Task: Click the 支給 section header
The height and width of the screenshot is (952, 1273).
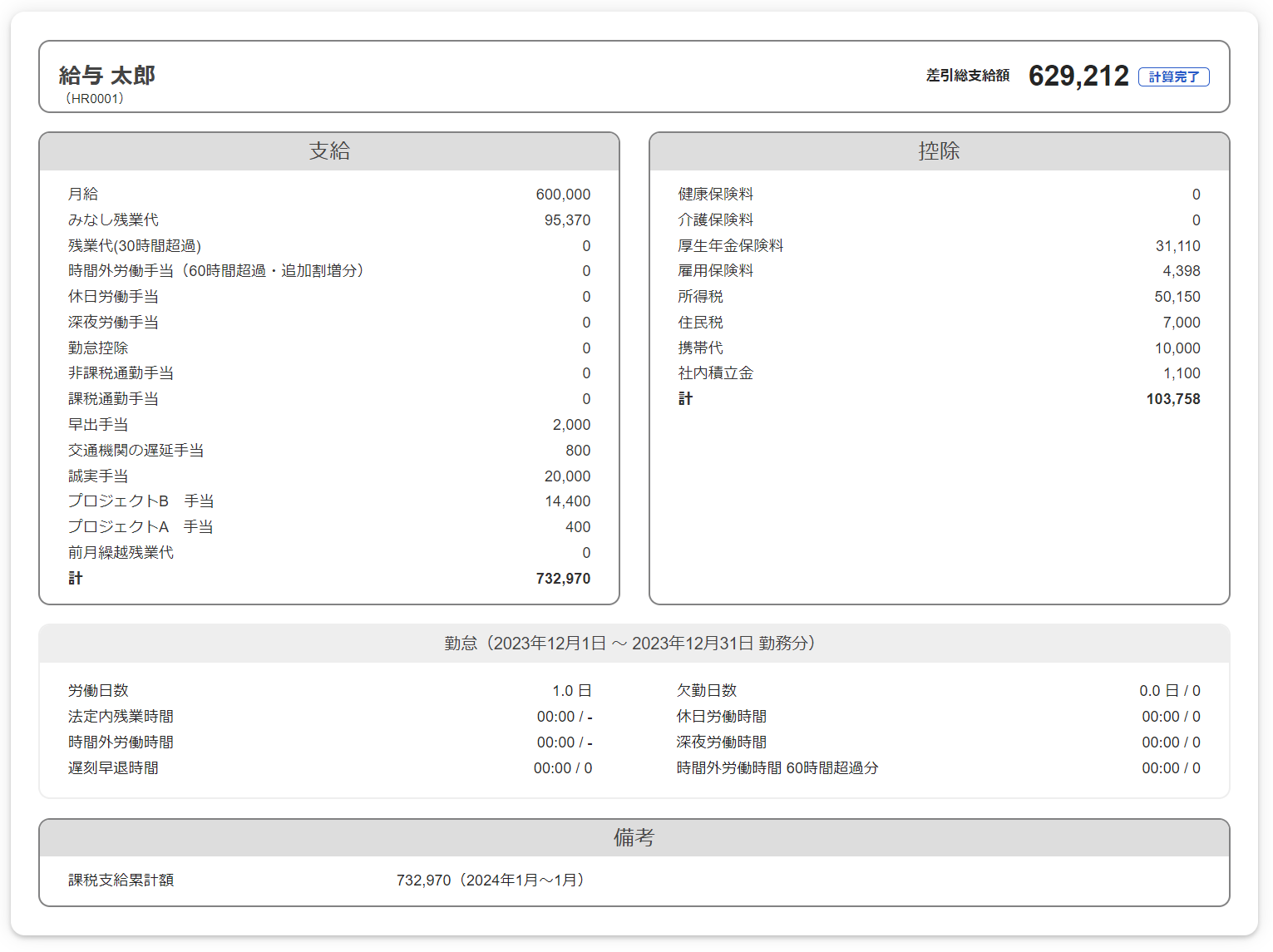Action: tap(329, 151)
